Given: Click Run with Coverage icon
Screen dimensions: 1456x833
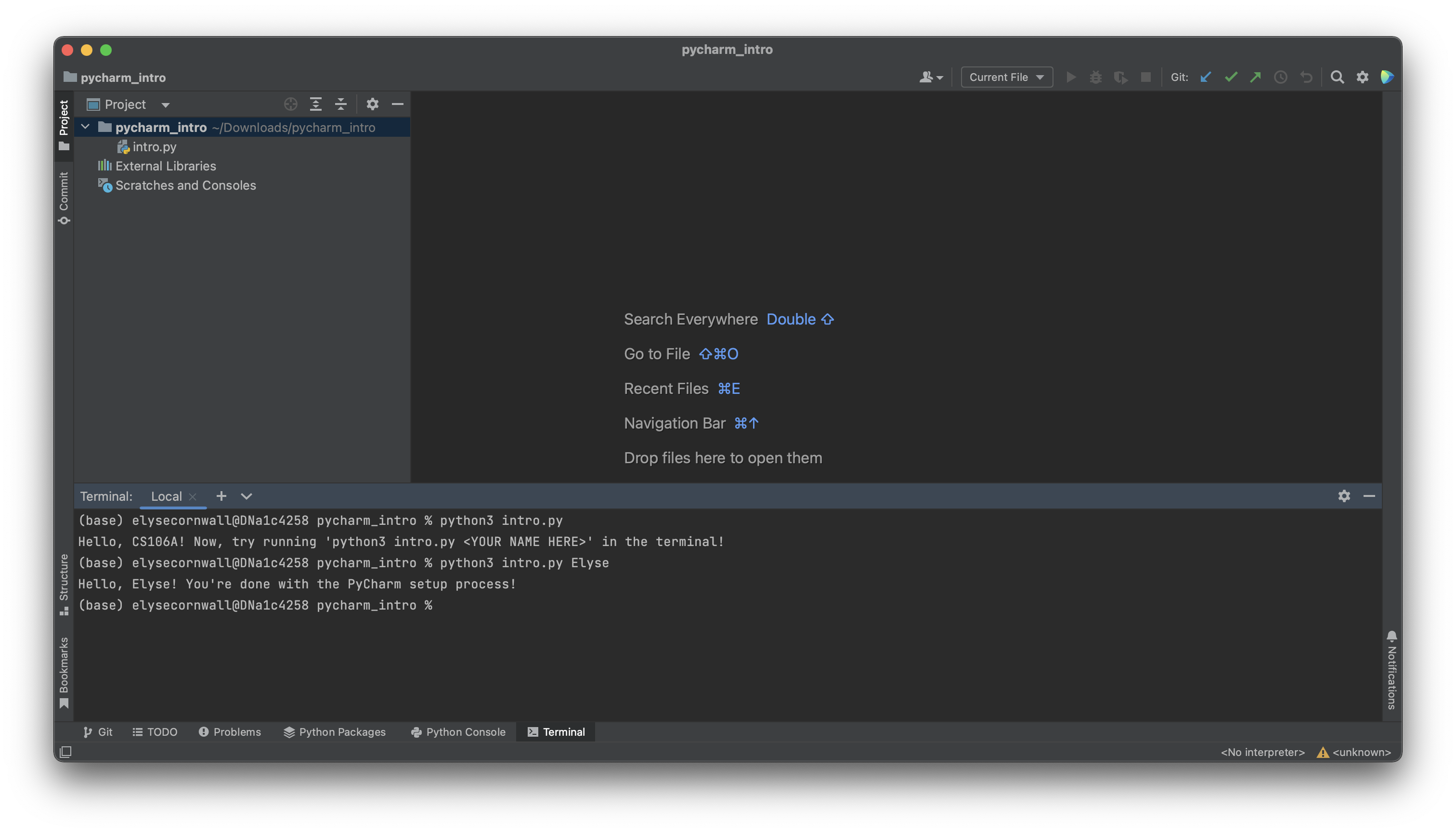Looking at the screenshot, I should (1121, 77).
